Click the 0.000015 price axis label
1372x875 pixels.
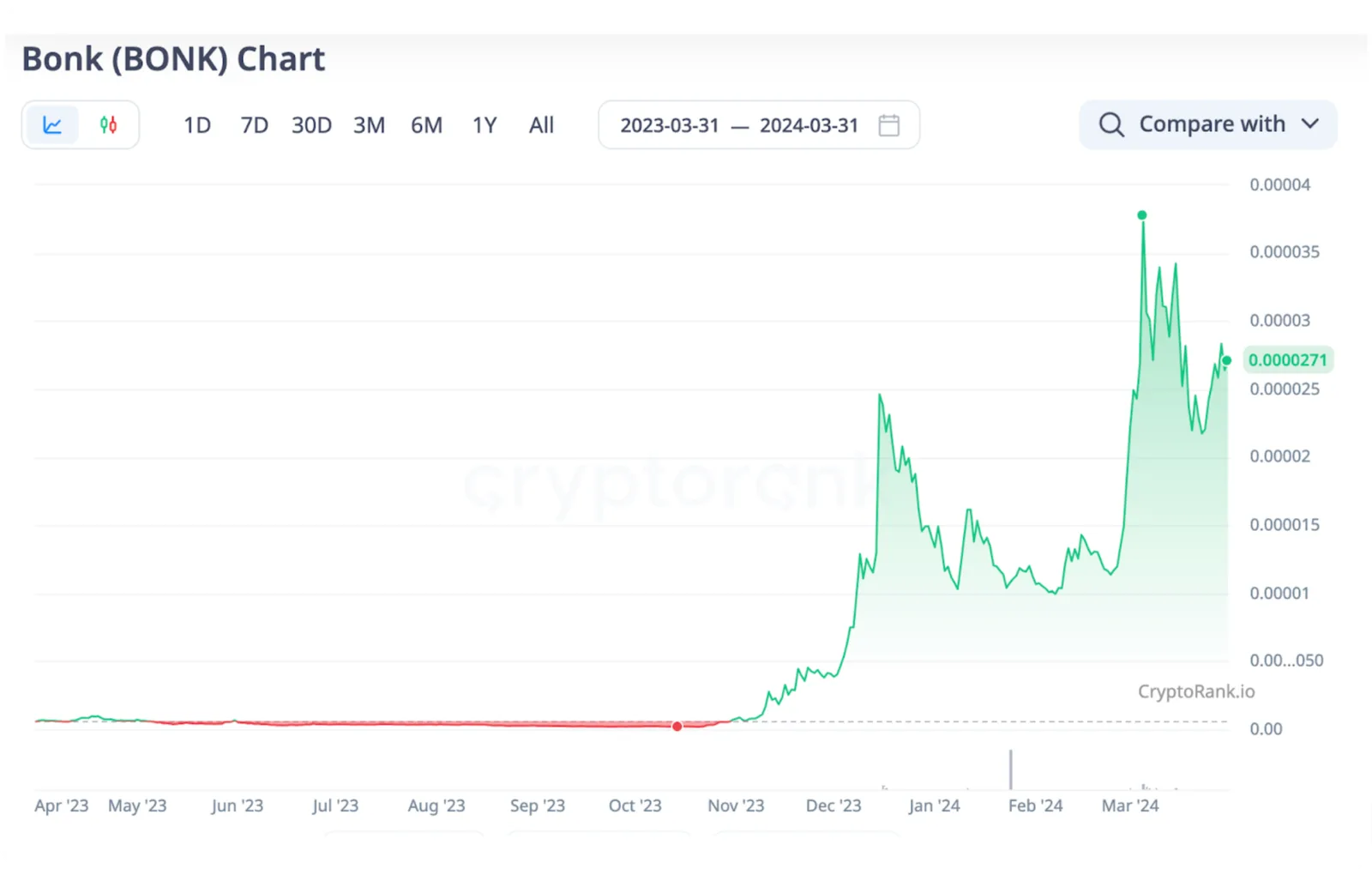tap(1284, 525)
